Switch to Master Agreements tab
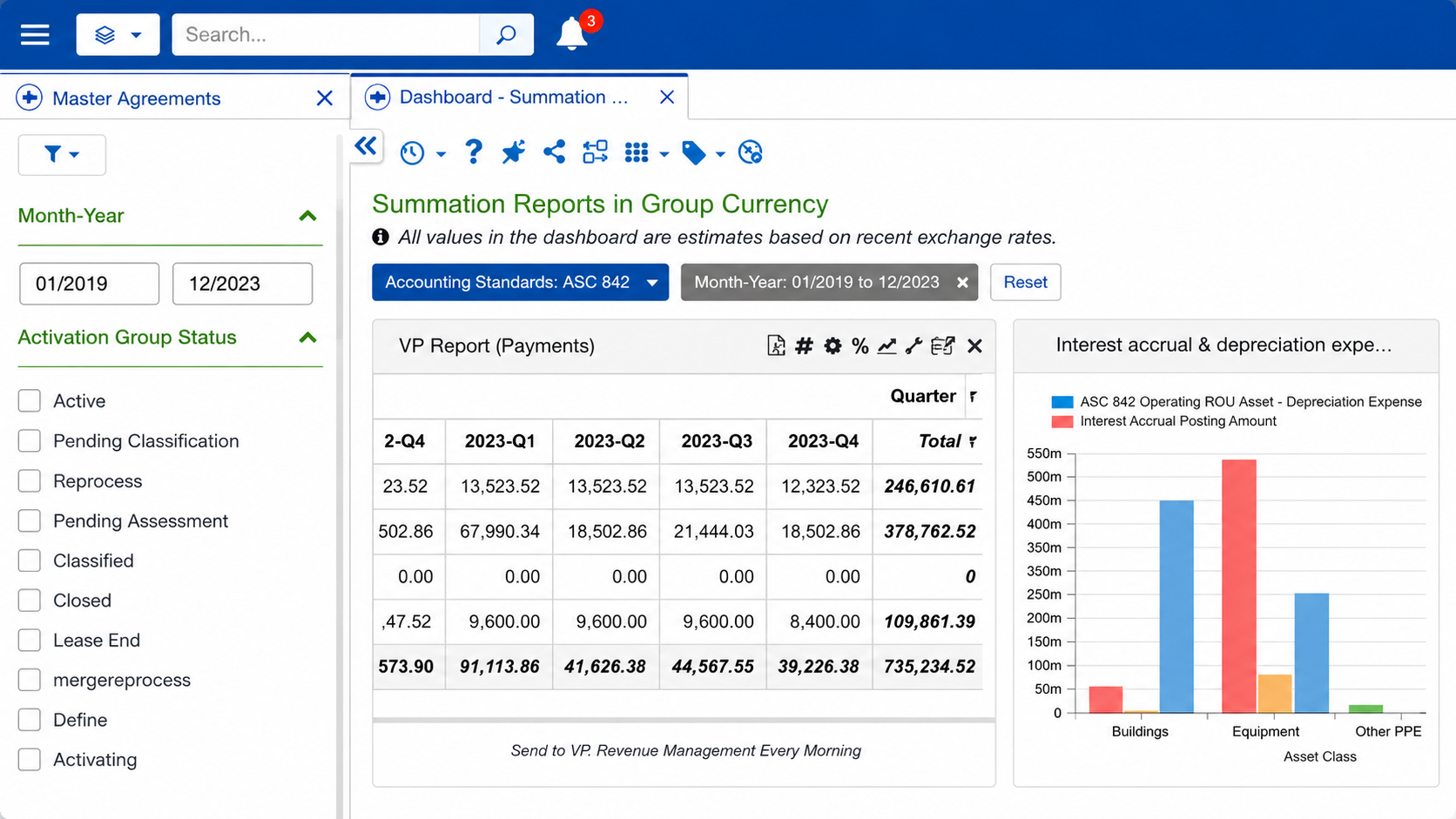The height and width of the screenshot is (819, 1456). (137, 98)
